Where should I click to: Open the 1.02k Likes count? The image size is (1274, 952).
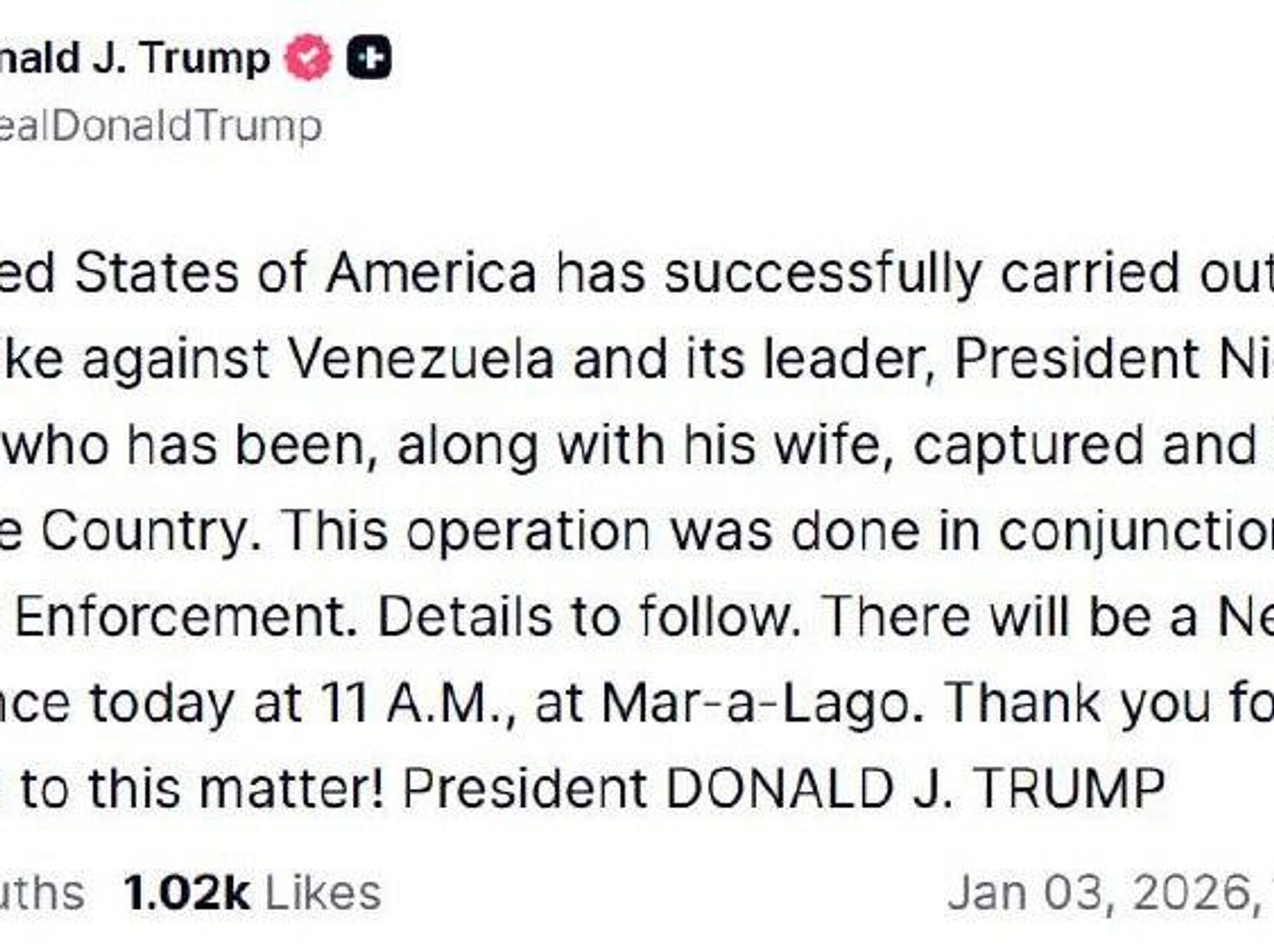[252, 892]
